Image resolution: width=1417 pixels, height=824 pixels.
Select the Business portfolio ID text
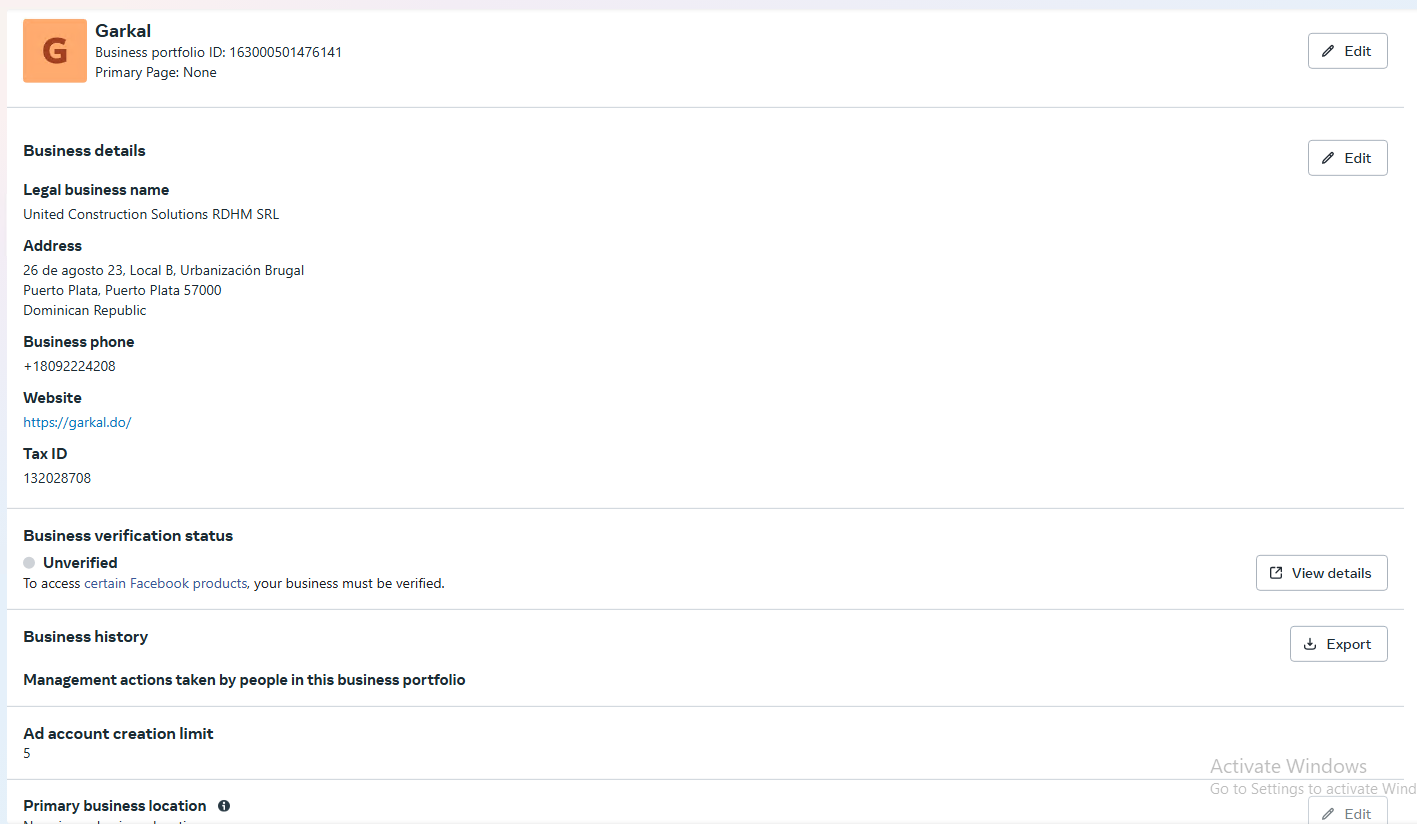pyautogui.click(x=218, y=52)
